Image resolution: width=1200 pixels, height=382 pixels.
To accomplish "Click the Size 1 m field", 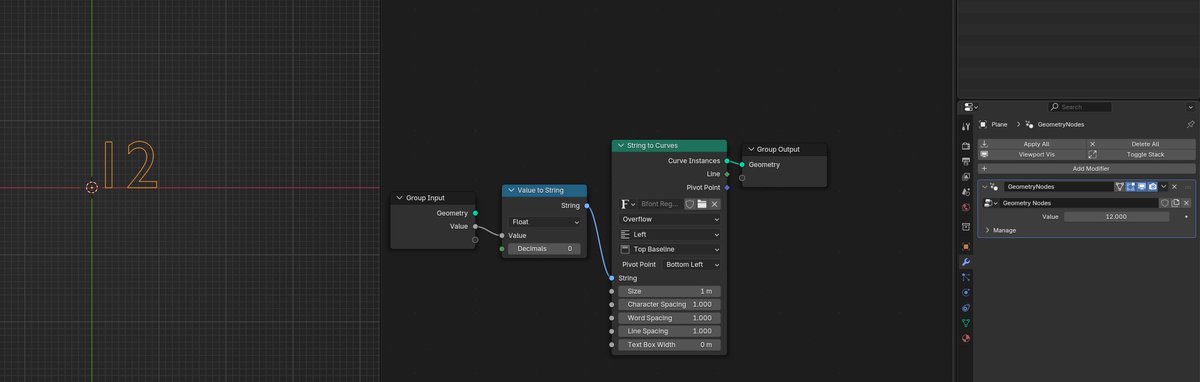I will (x=669, y=291).
